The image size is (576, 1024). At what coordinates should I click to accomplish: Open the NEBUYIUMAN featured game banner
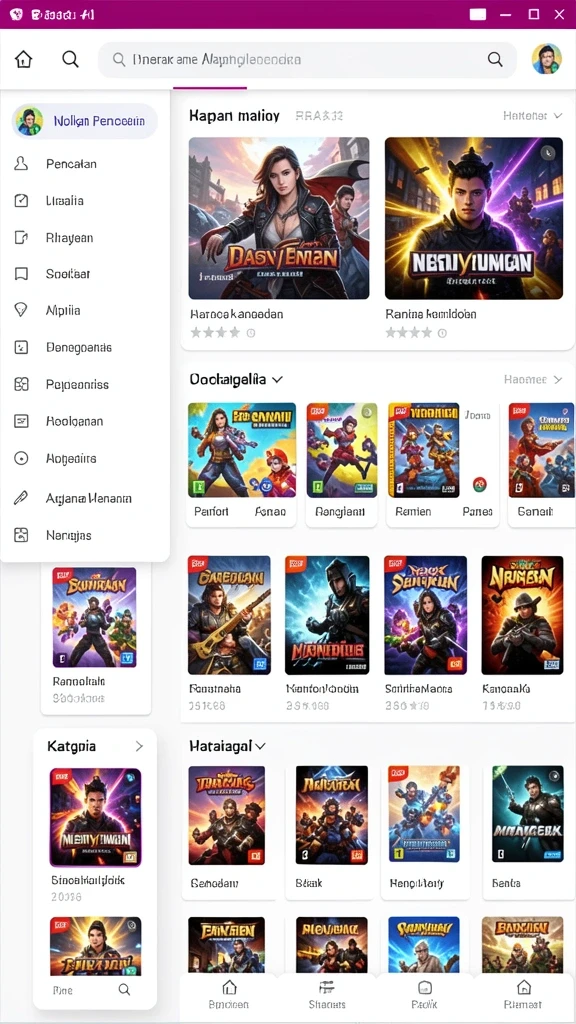[x=474, y=218]
